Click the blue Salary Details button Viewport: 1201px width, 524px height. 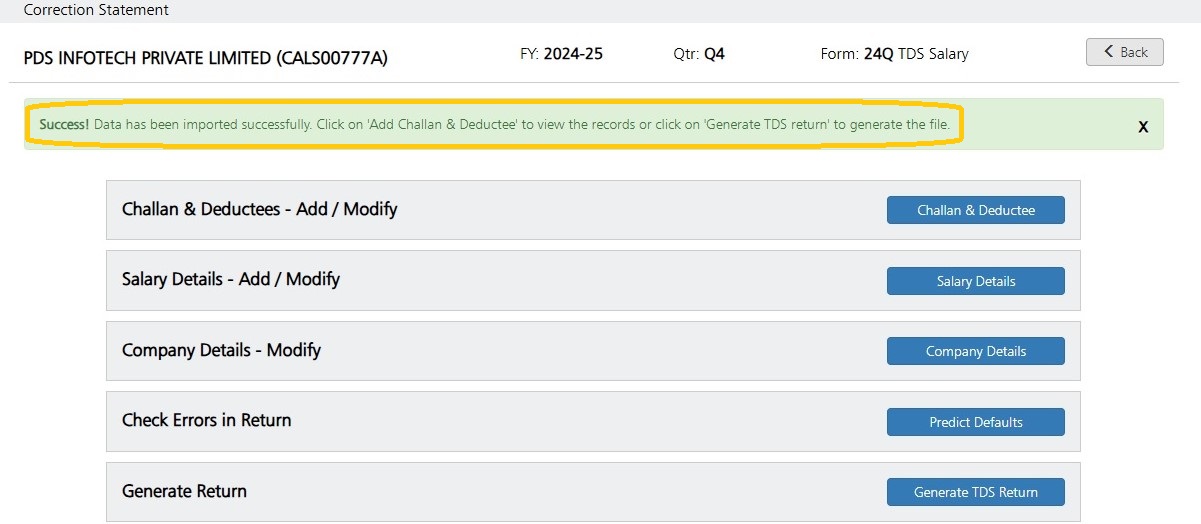975,281
